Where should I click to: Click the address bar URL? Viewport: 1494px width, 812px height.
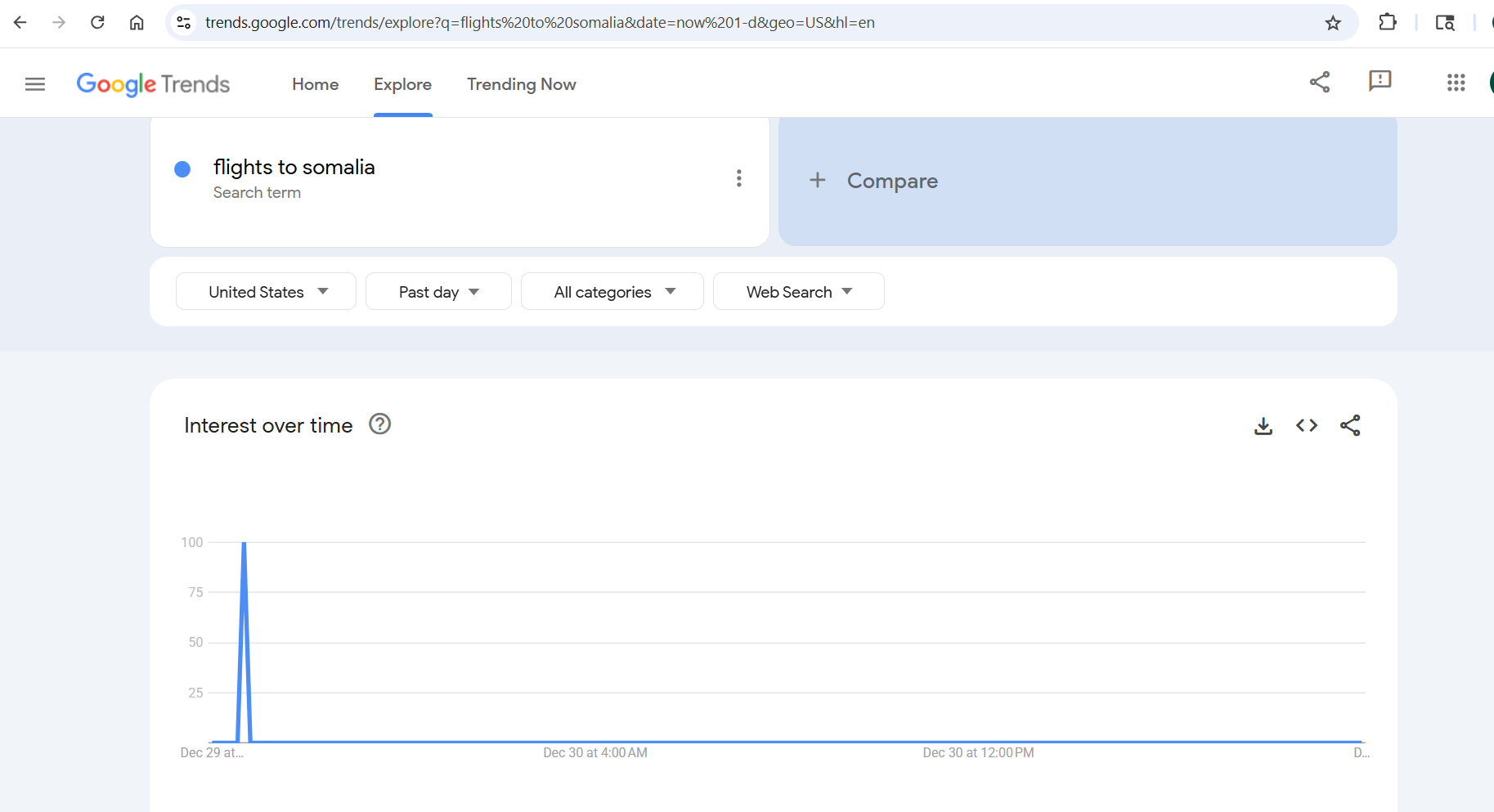(540, 23)
